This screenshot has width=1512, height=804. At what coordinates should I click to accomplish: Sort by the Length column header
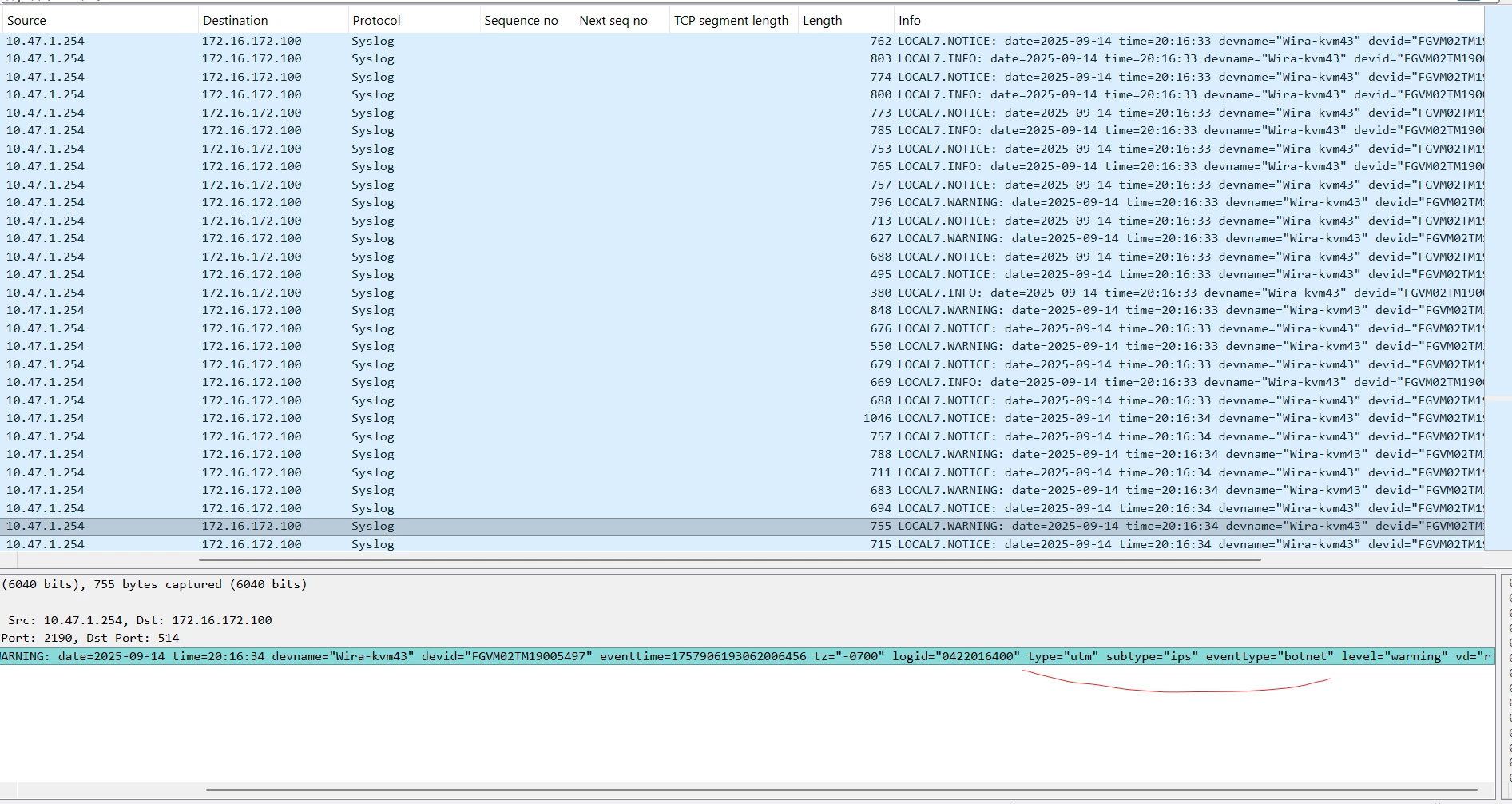click(x=845, y=21)
